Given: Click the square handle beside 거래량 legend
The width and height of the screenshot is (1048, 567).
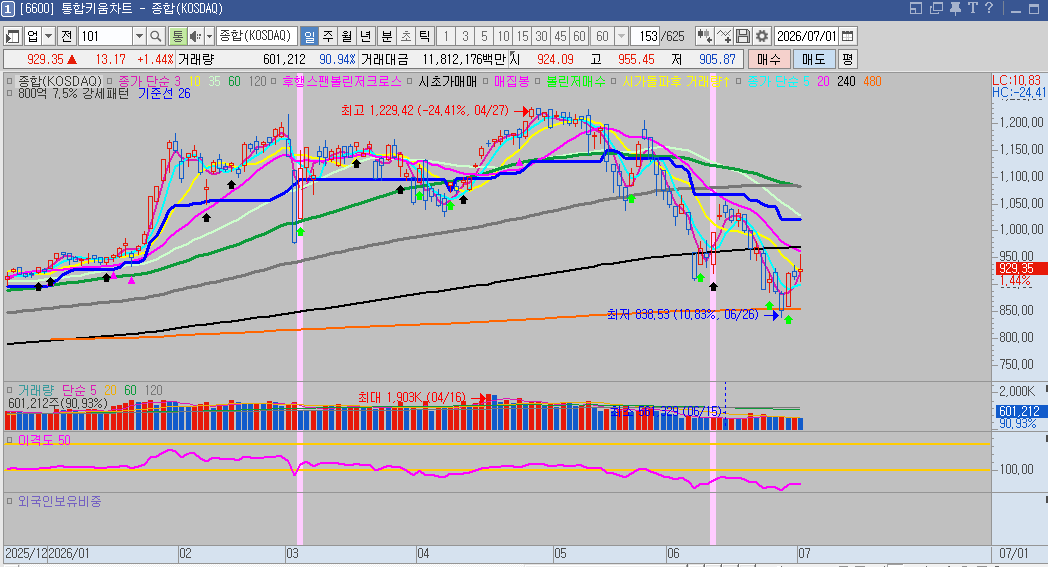Looking at the screenshot, I should pyautogui.click(x=9, y=390).
